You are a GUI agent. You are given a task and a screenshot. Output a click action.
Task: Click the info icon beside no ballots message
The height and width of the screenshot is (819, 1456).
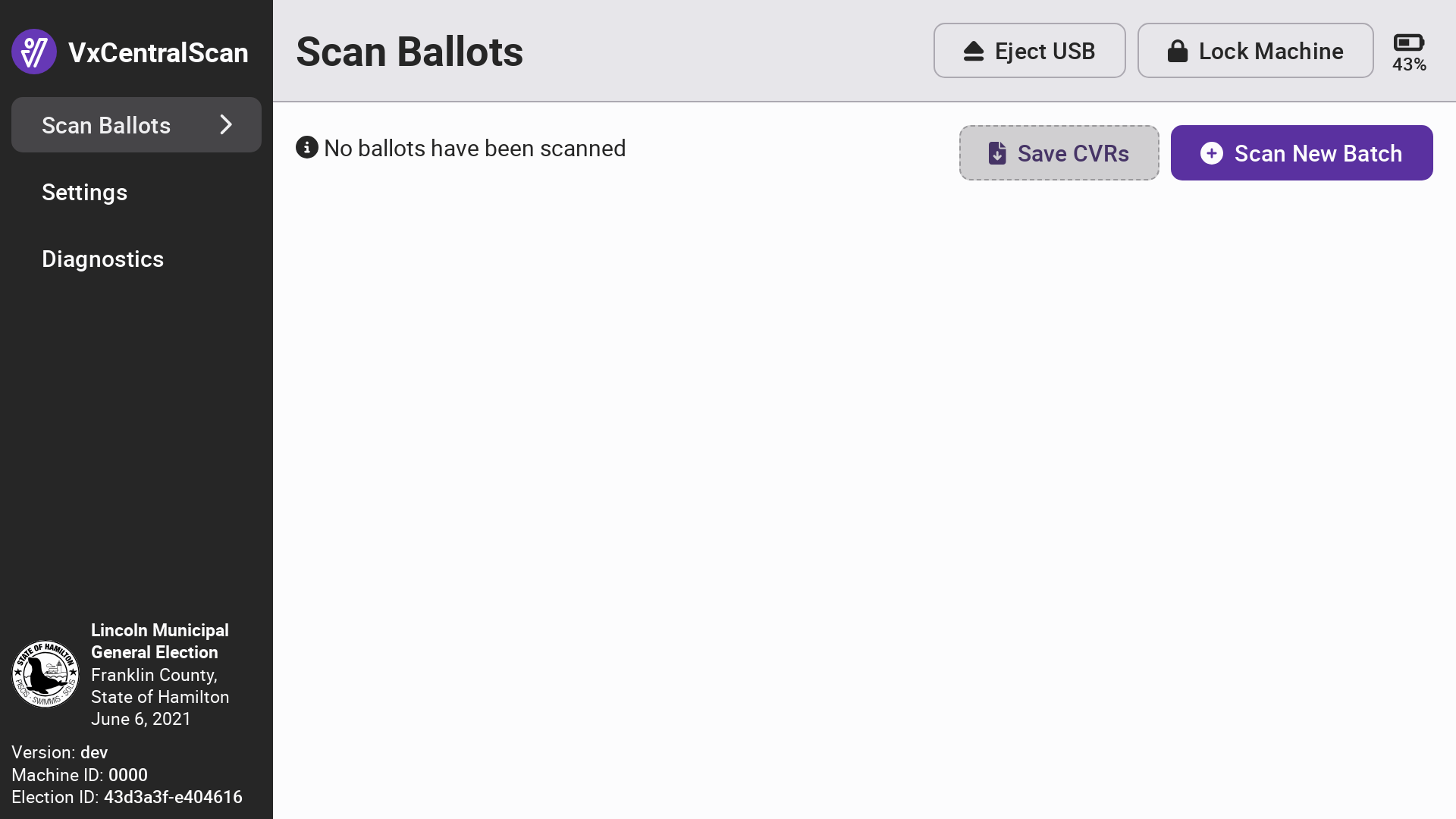point(306,147)
